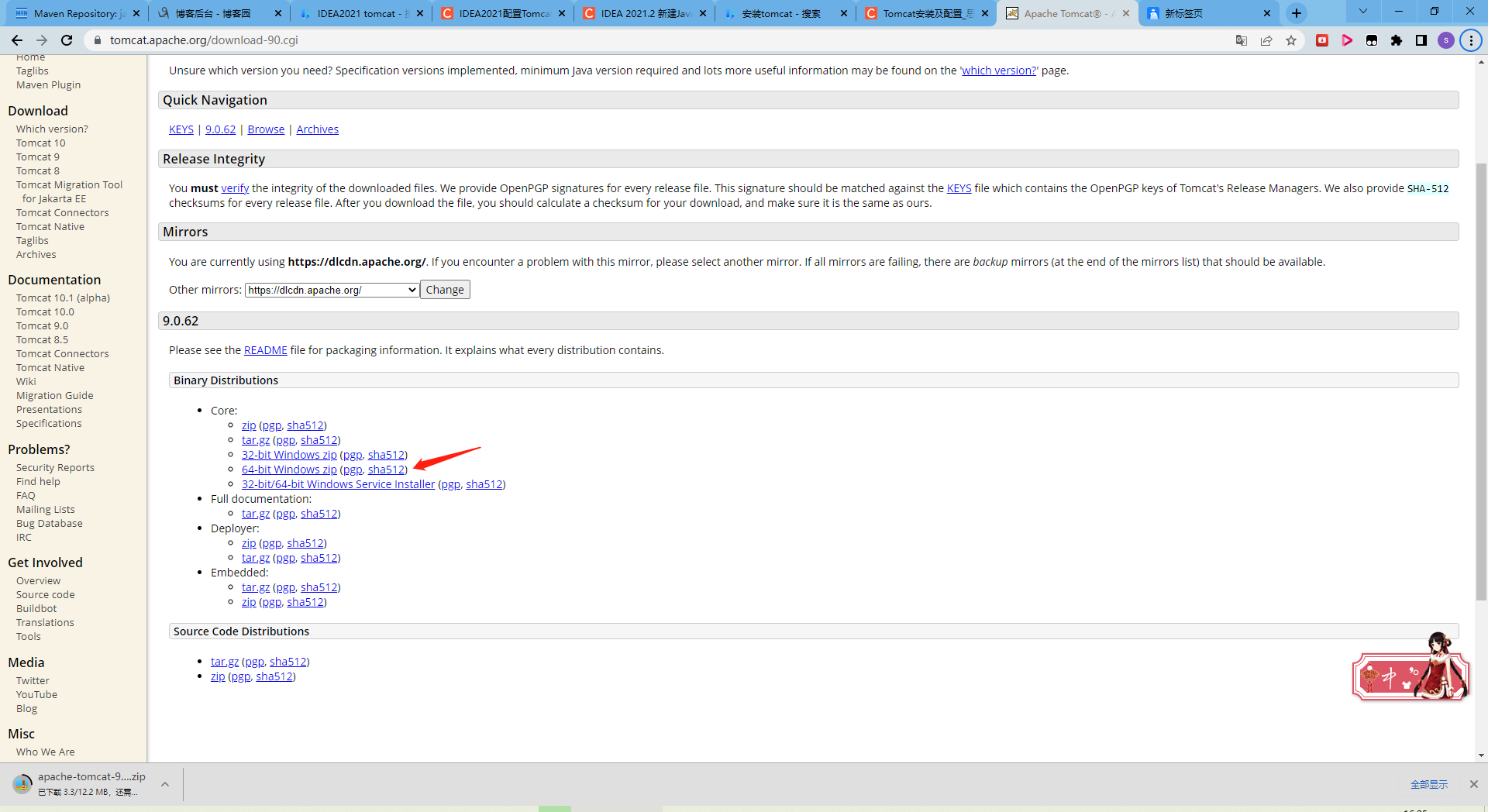
Task: Open a new browser tab
Action: point(1297,13)
